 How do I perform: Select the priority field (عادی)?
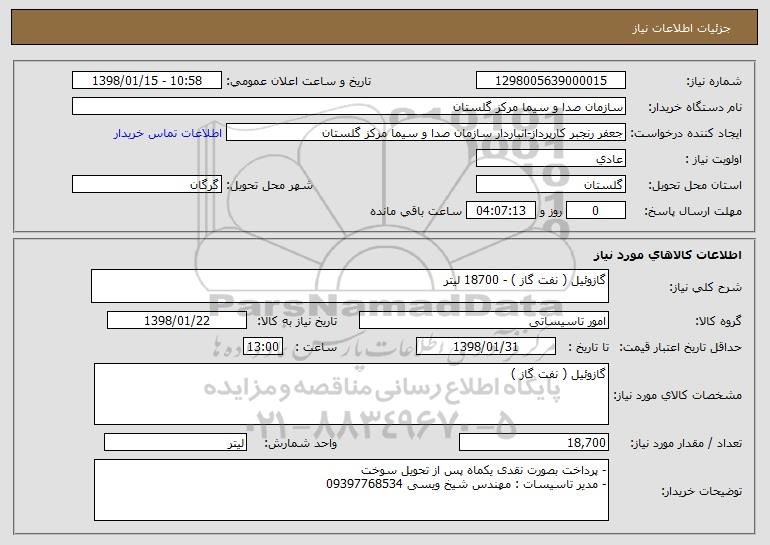[550, 159]
